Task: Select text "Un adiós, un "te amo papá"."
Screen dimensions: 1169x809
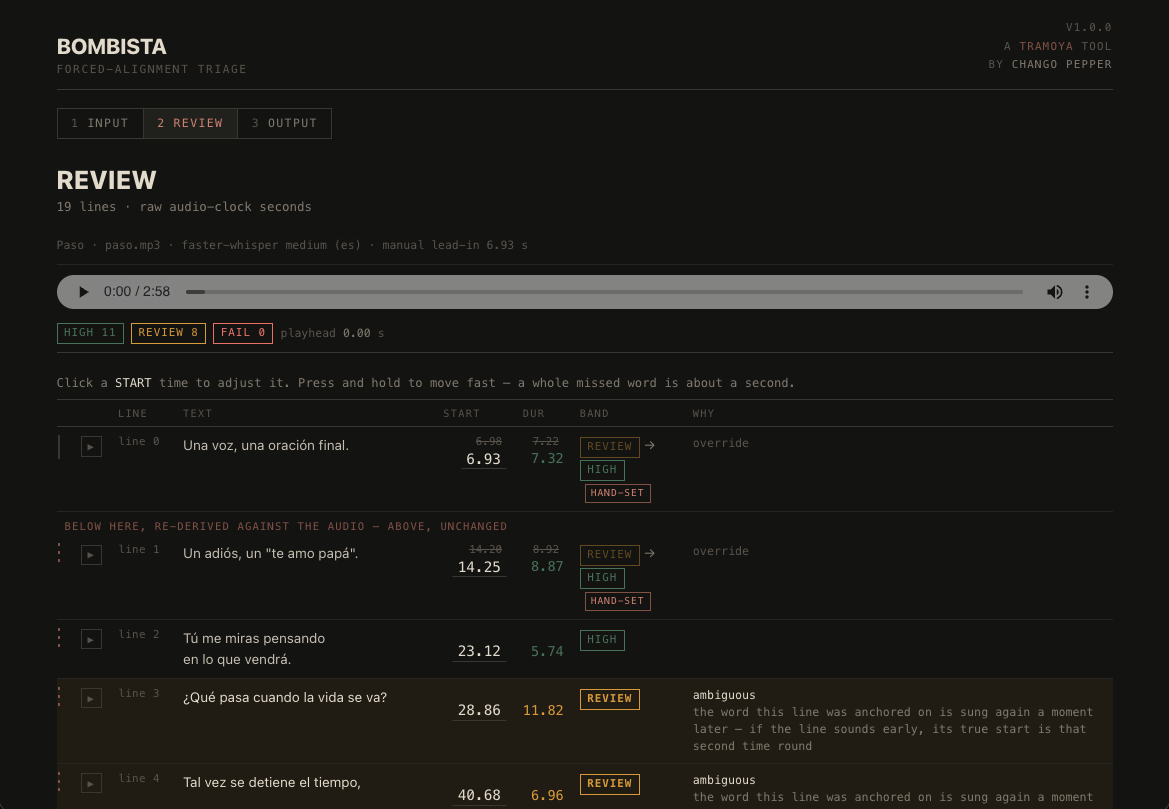Action: [x=271, y=554]
